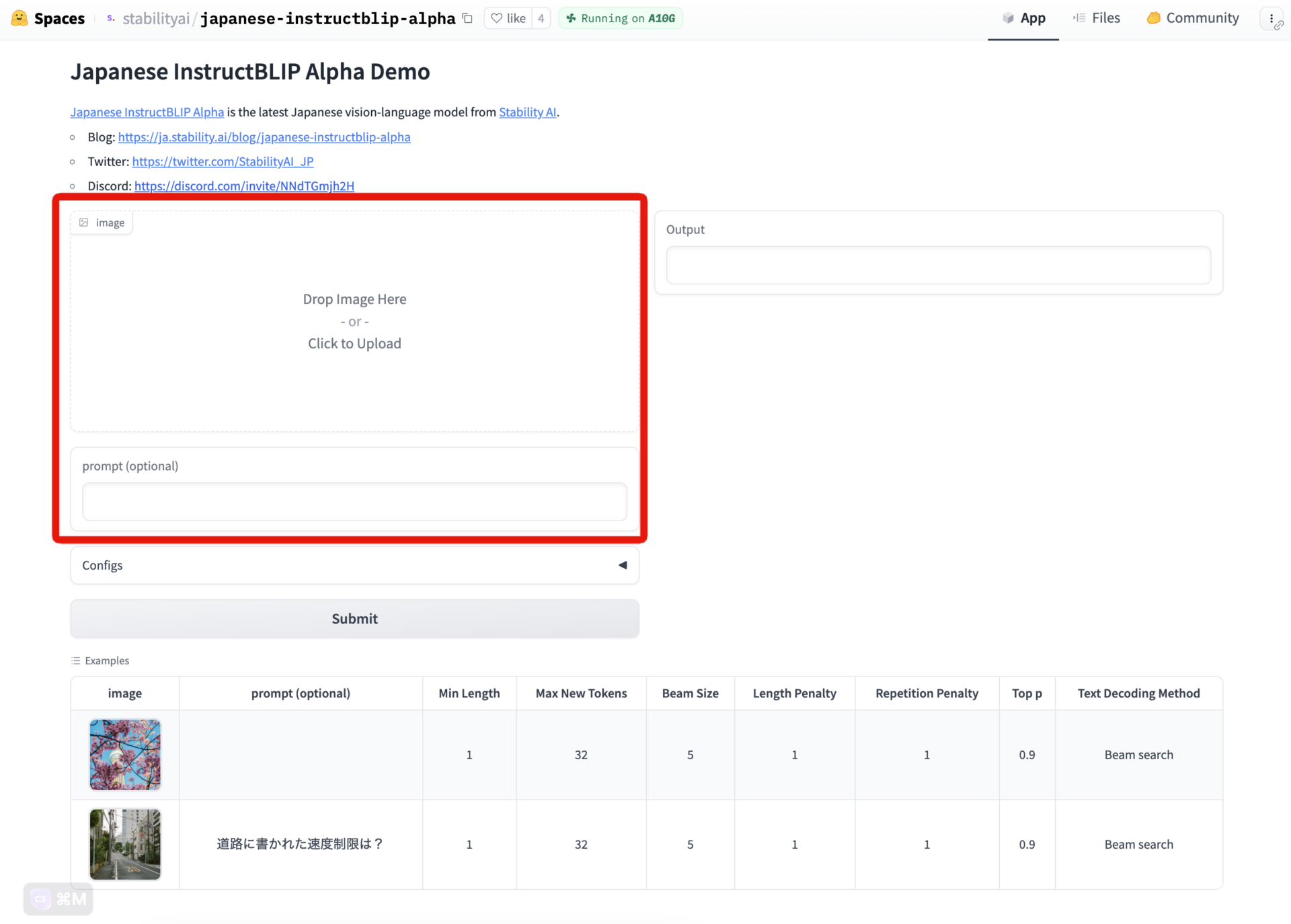Select the cherry blossom example thumbnail
The width and height of the screenshot is (1291, 924).
click(x=125, y=755)
